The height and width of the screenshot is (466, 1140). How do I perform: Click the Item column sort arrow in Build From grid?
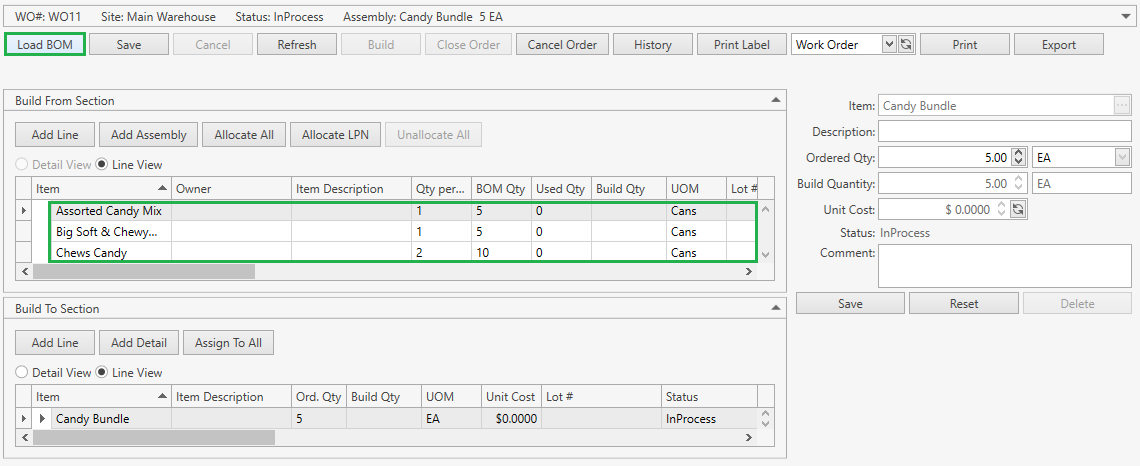(x=163, y=188)
